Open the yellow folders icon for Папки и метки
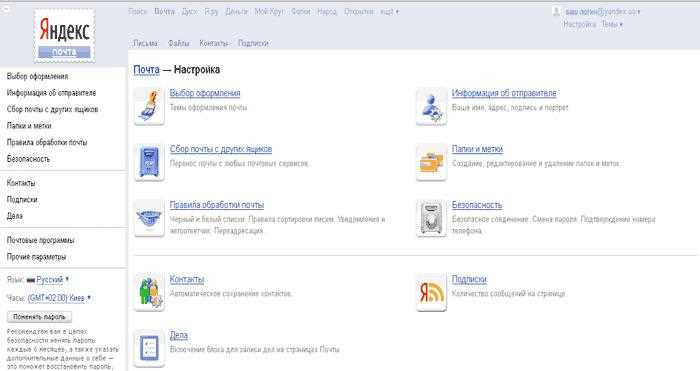The height and width of the screenshot is (371, 700). (431, 162)
